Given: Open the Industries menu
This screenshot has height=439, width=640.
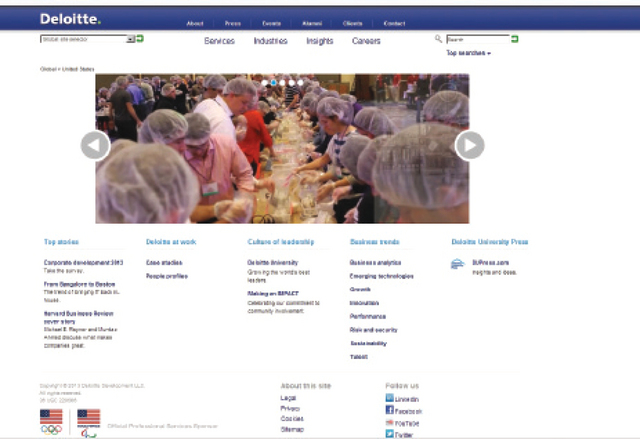Looking at the screenshot, I should 270,41.
